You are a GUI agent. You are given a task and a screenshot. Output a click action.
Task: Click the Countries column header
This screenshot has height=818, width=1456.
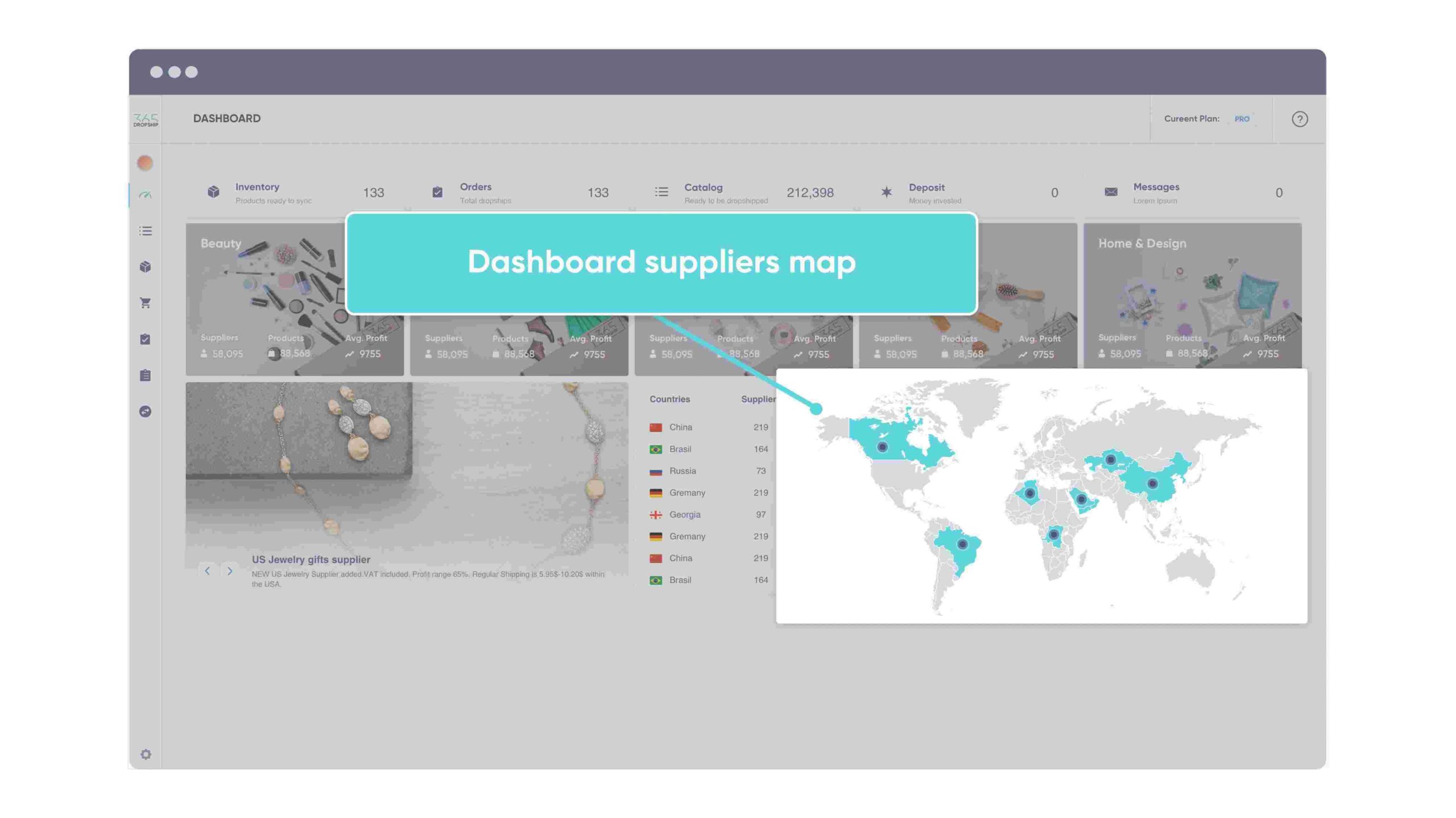(x=669, y=399)
